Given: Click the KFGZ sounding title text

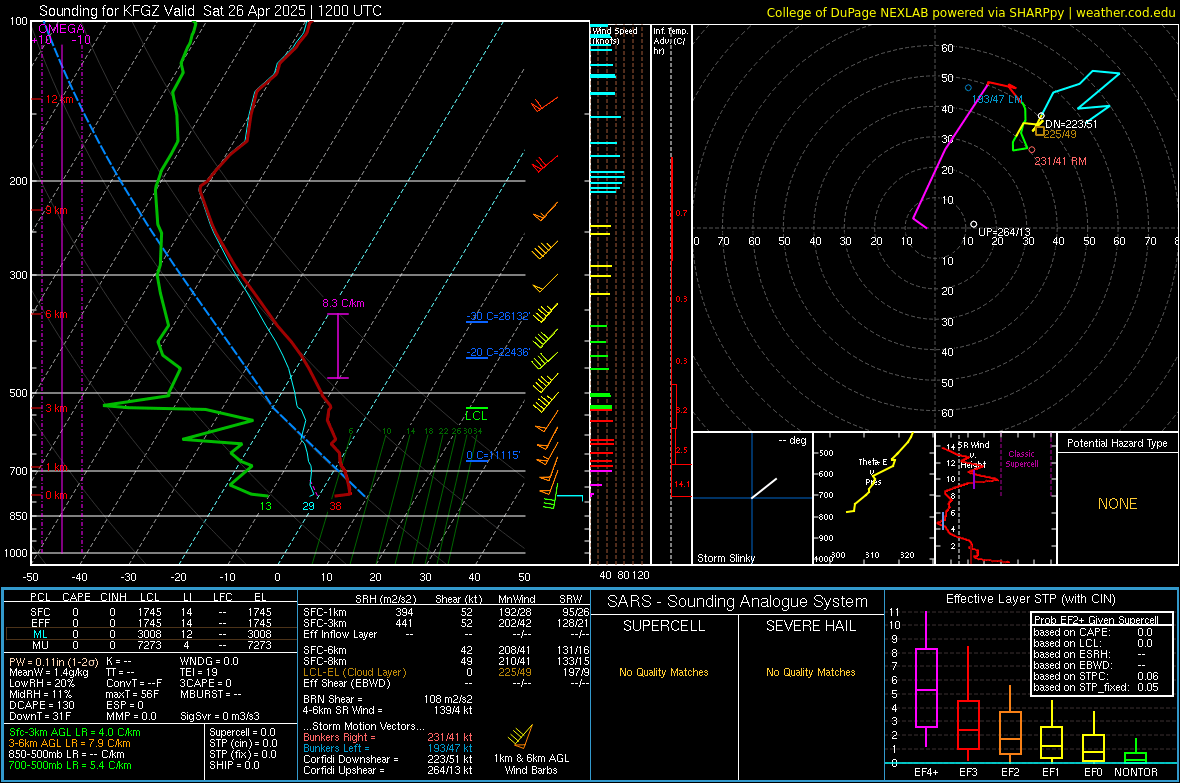Looking at the screenshot, I should (210, 11).
